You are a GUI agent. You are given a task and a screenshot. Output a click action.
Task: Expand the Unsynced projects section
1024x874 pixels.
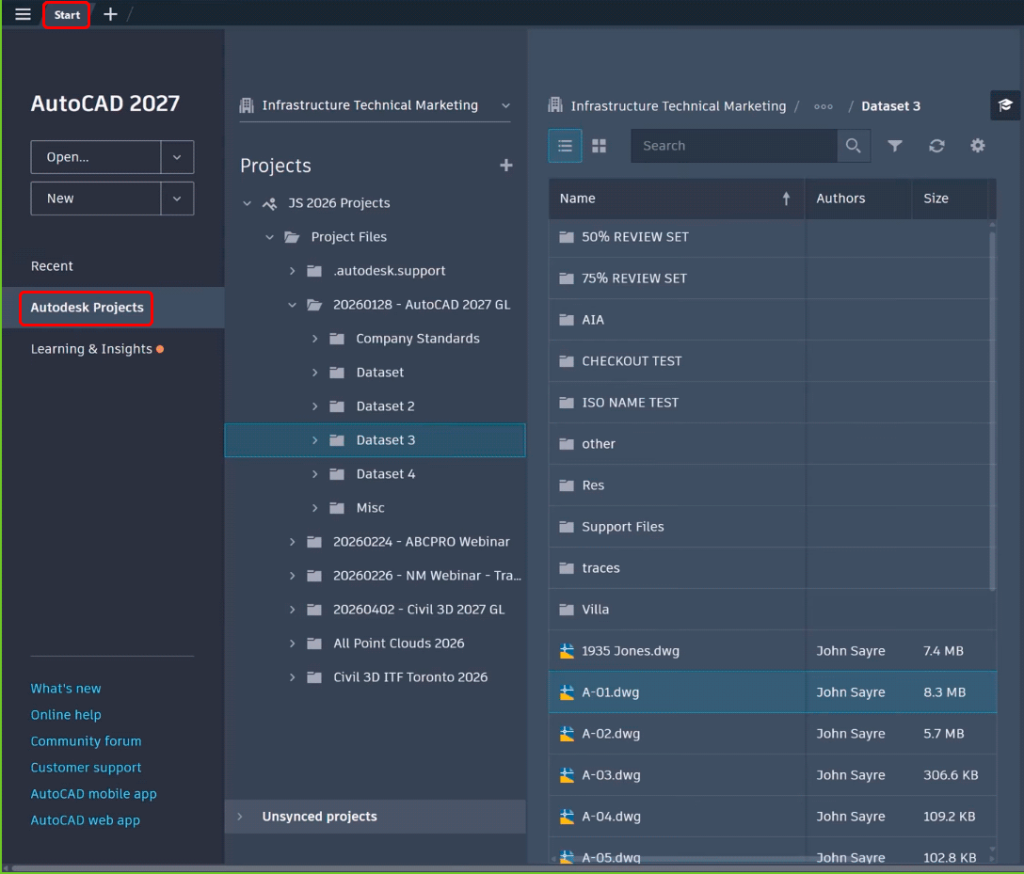[x=240, y=816]
